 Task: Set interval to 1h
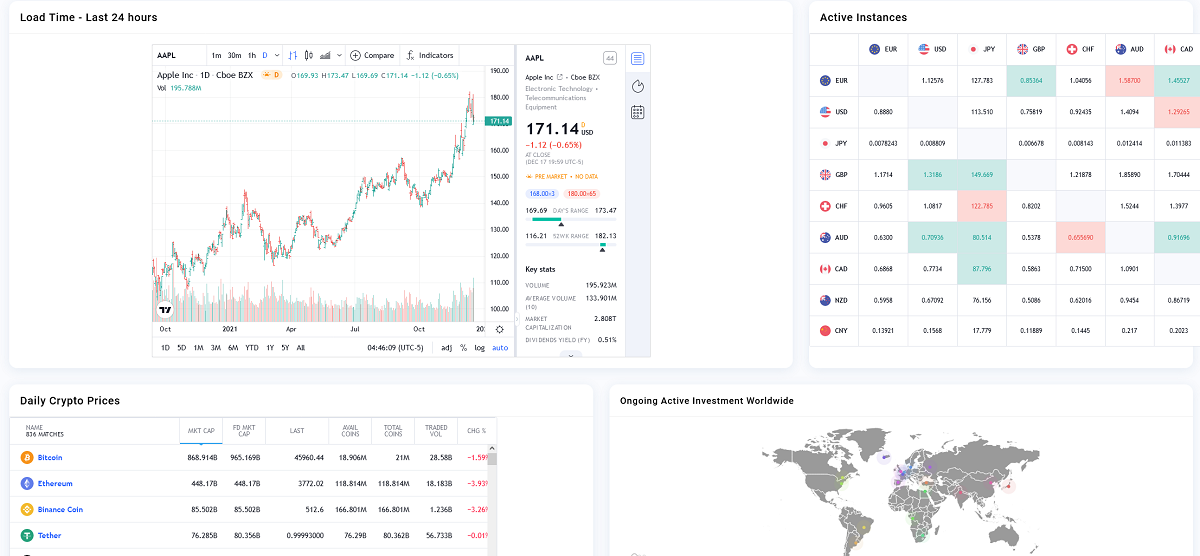coord(252,55)
